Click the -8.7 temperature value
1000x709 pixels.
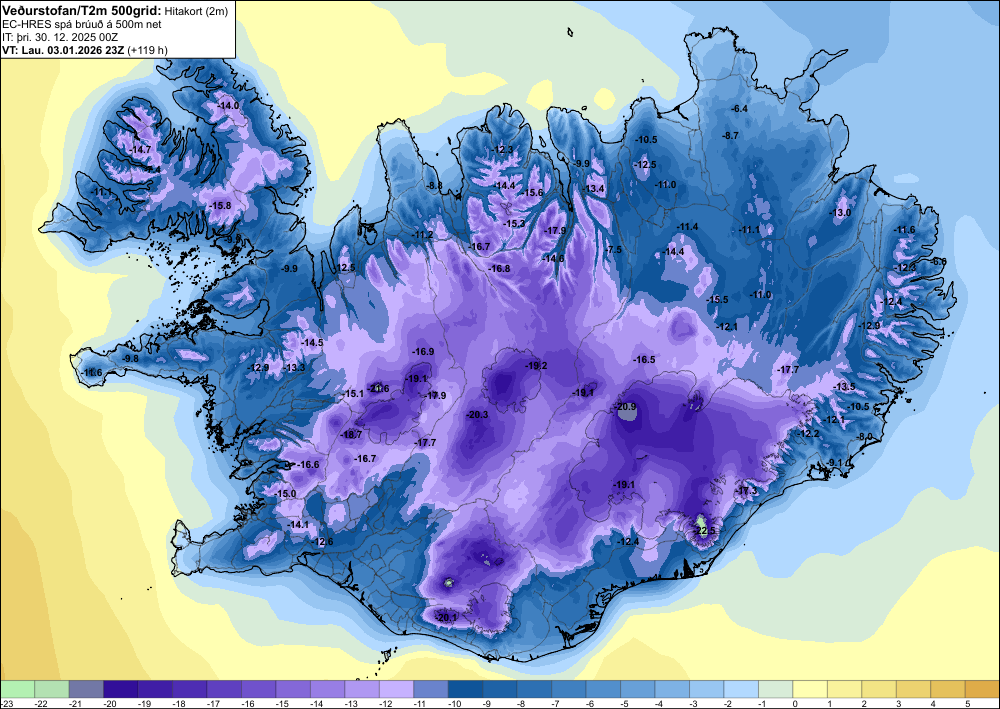pos(730,136)
